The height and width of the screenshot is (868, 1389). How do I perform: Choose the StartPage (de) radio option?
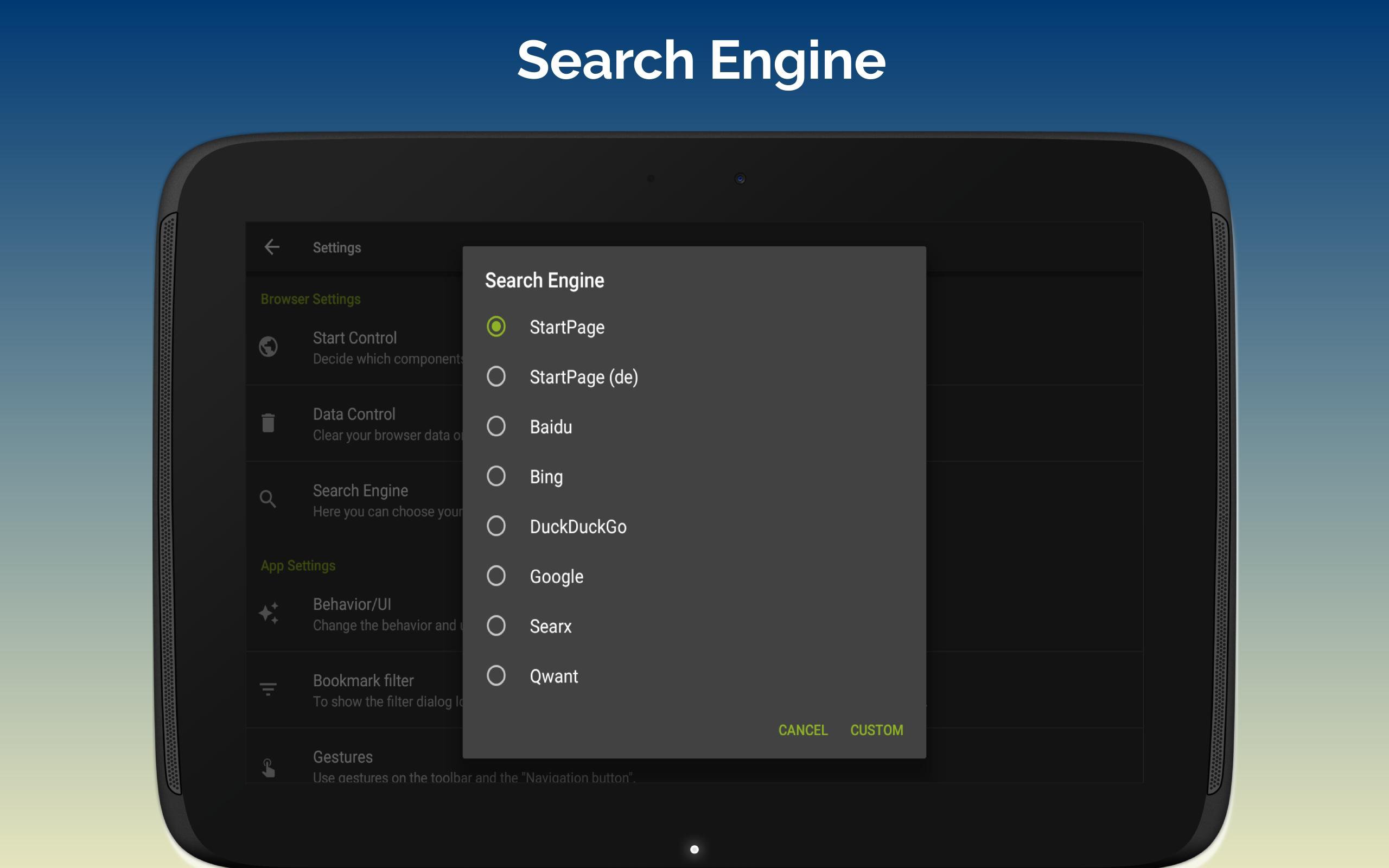[496, 376]
